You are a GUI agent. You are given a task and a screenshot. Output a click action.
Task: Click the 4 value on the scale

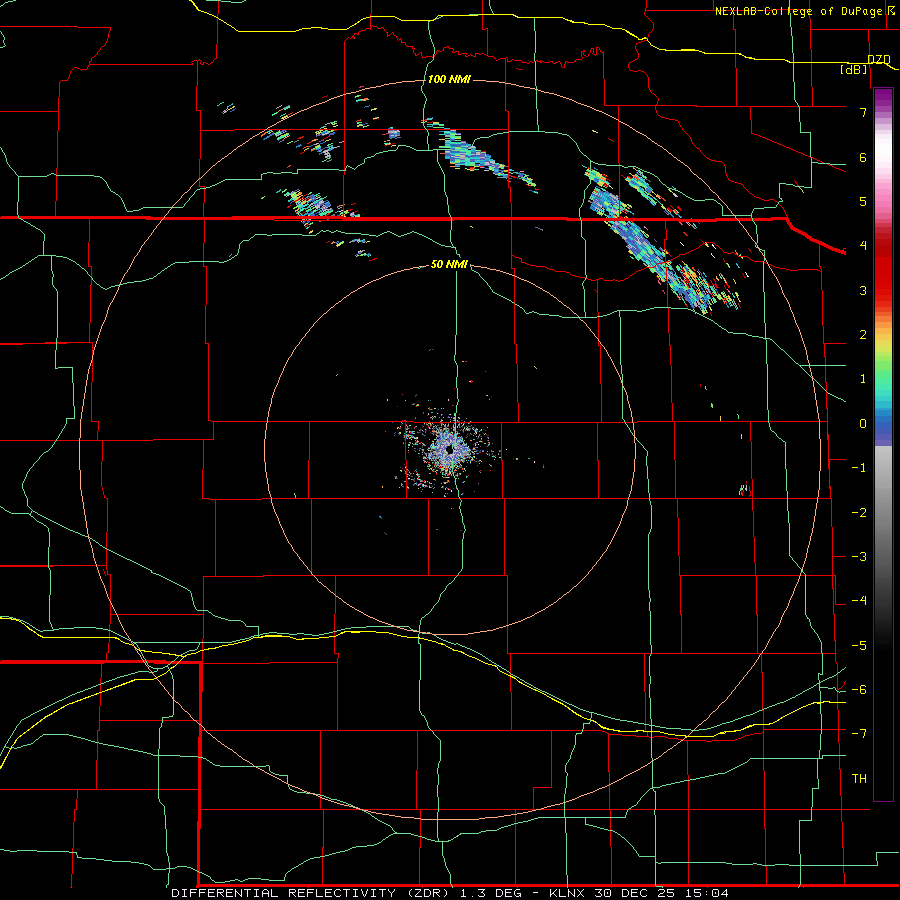click(x=863, y=246)
